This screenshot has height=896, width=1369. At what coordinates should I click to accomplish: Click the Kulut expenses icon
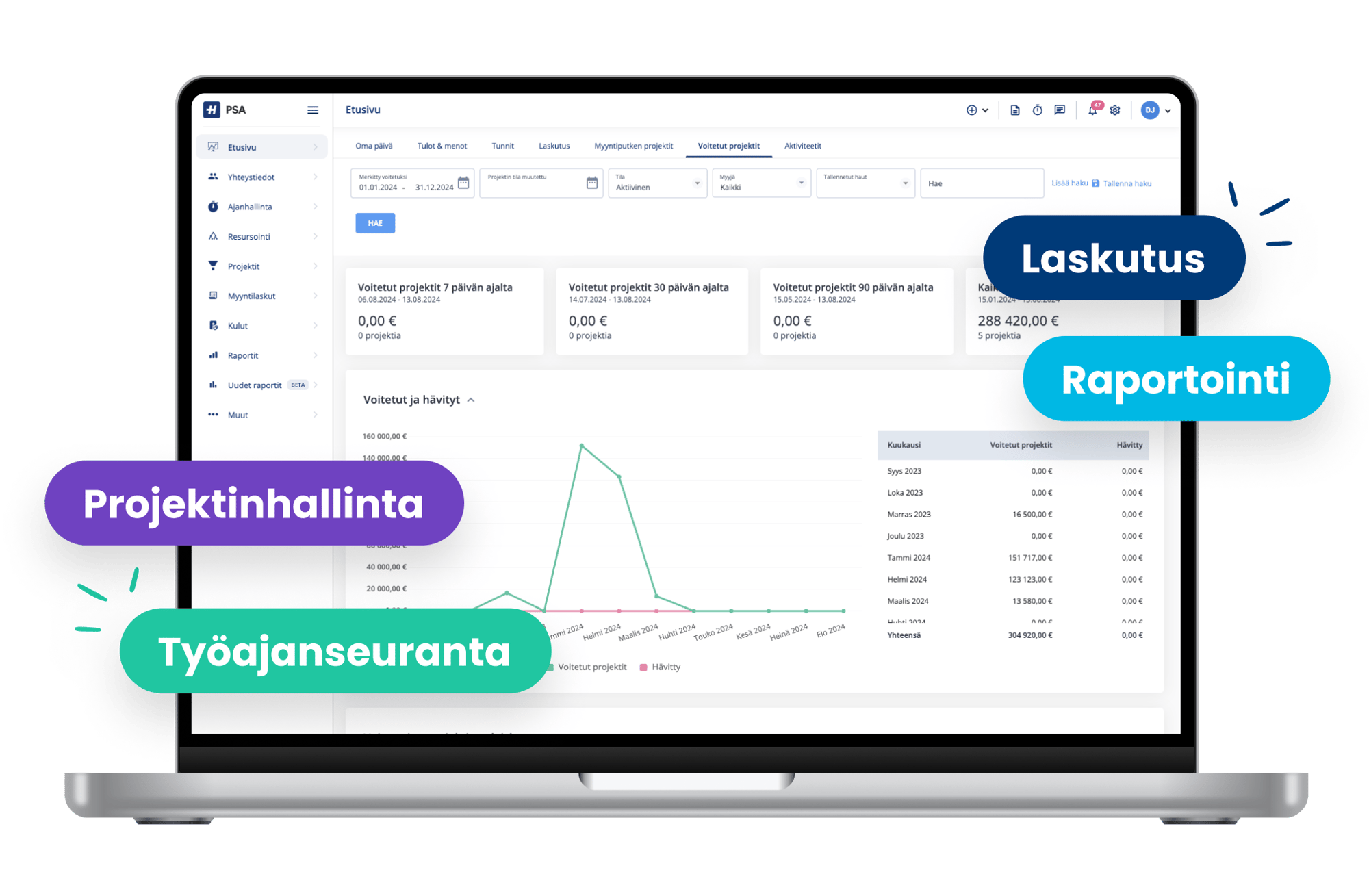coord(214,325)
